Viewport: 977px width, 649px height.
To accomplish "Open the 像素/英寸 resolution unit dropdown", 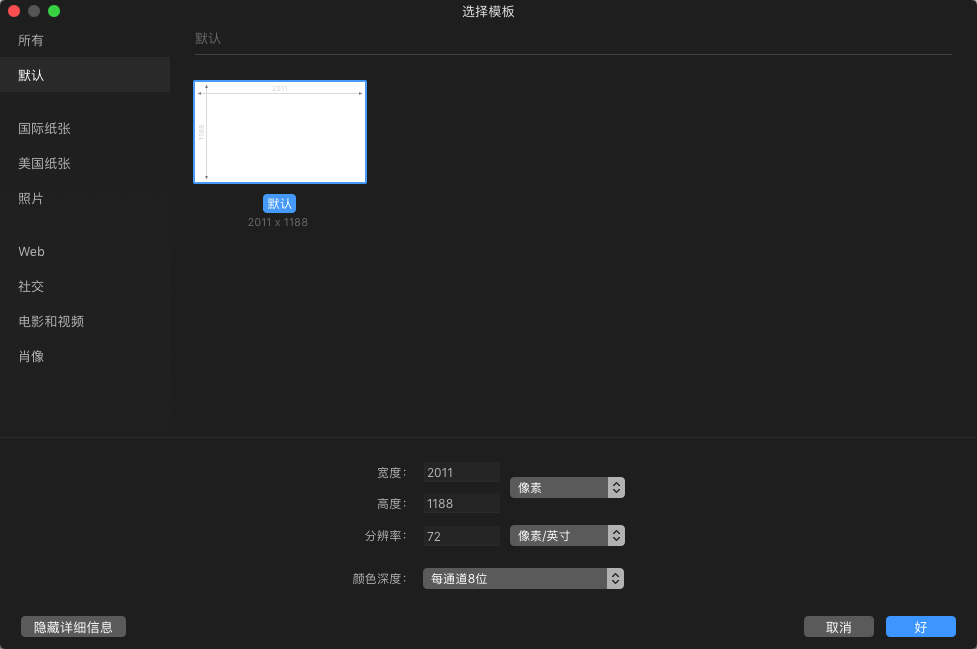I will [567, 536].
